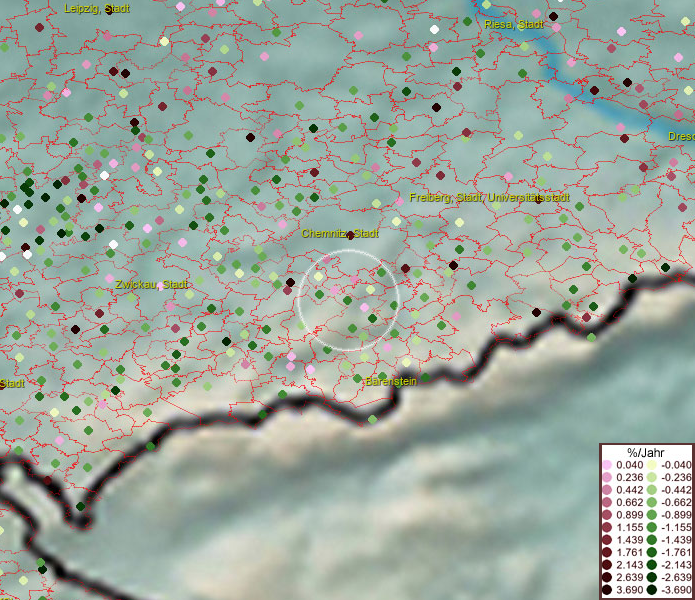Select the Riesa, Stadt map label
Image resolution: width=695 pixels, height=600 pixels.
(x=514, y=24)
